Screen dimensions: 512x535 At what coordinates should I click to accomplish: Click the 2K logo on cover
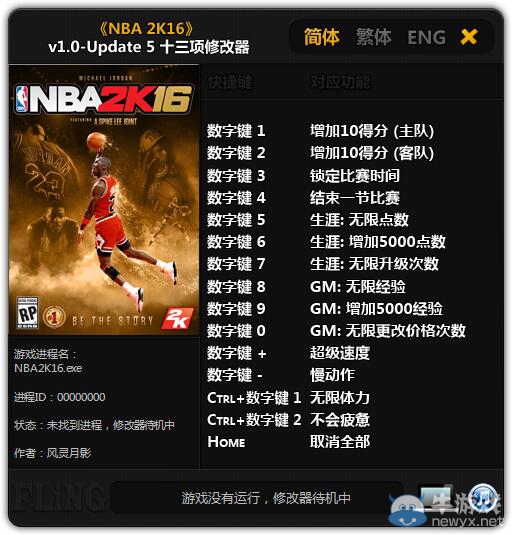point(177,319)
